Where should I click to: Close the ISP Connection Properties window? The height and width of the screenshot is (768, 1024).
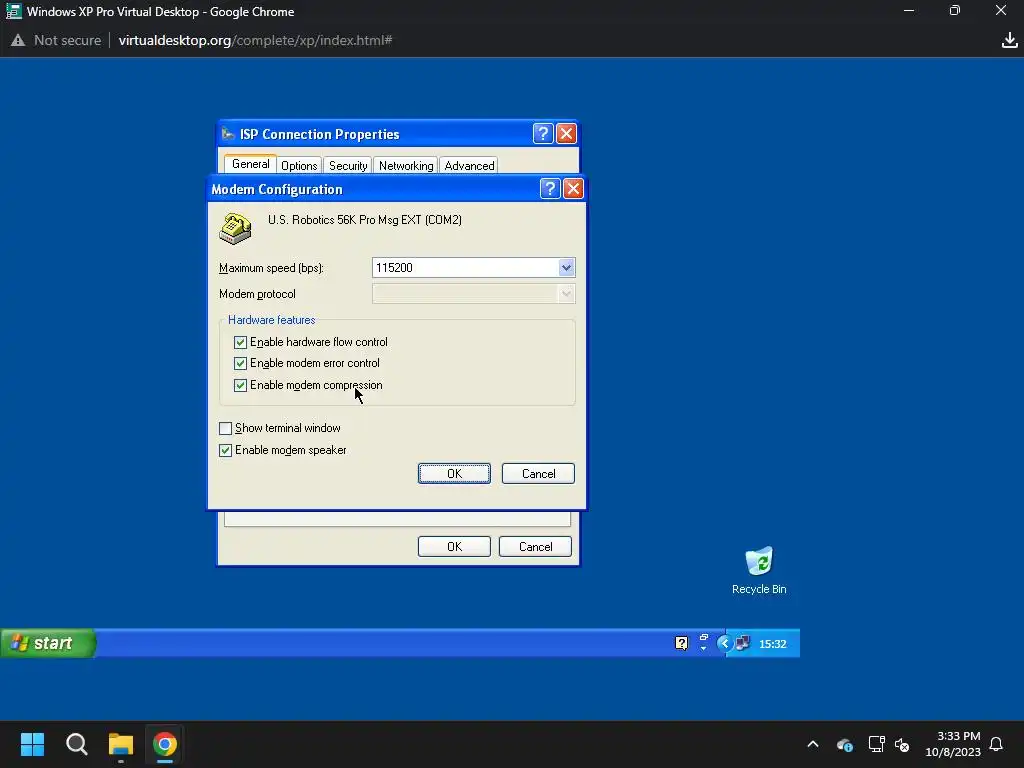[x=566, y=133]
